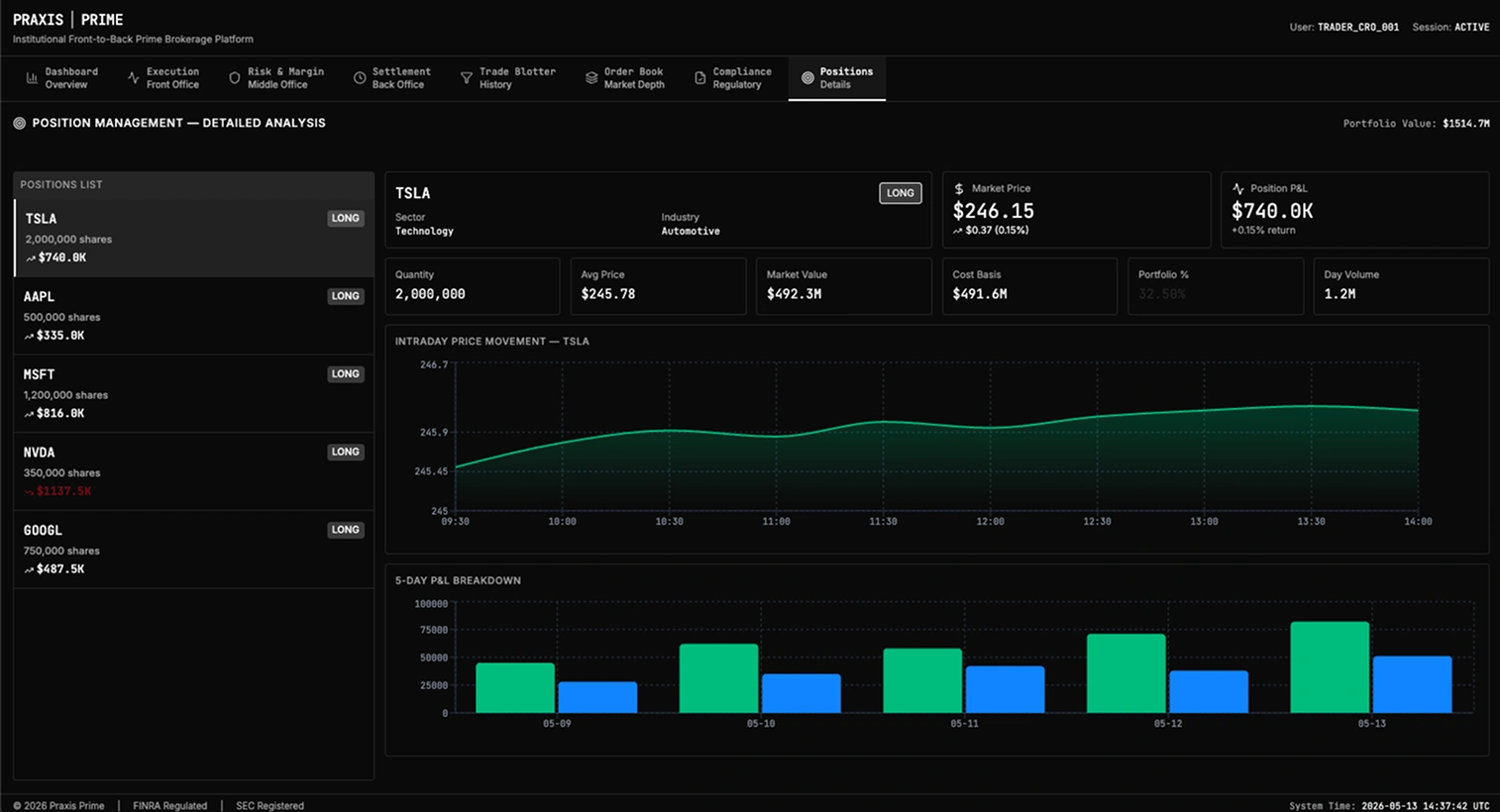Click the LONG badge on AAPL row
The image size is (1500, 812).
346,296
